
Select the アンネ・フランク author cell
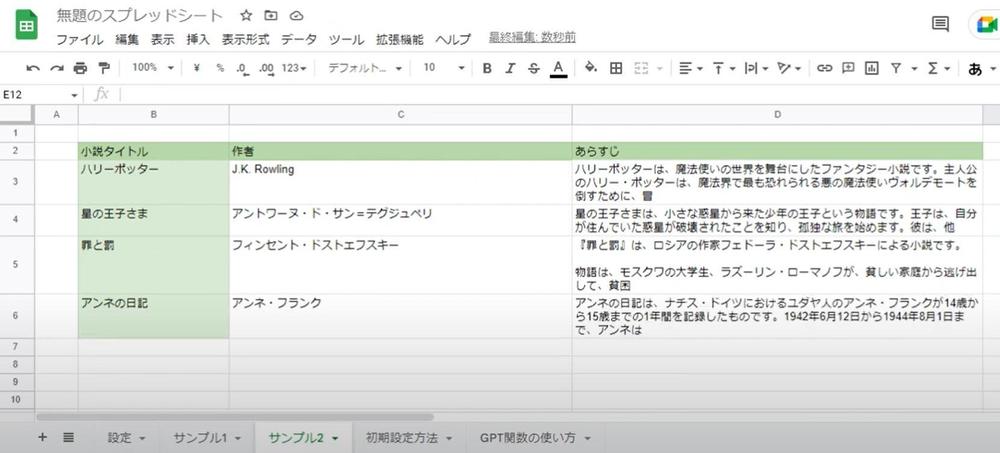(x=401, y=316)
